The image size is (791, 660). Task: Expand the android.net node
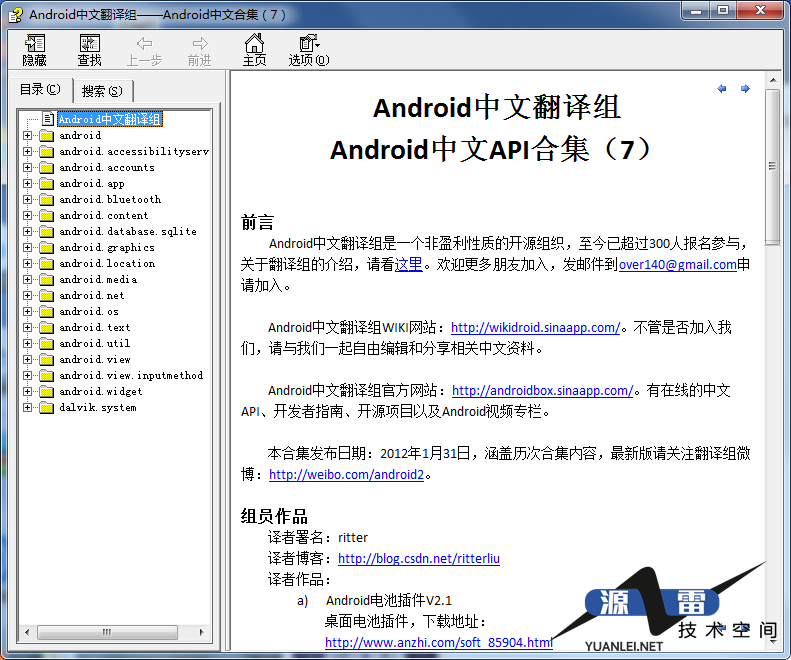[x=27, y=296]
